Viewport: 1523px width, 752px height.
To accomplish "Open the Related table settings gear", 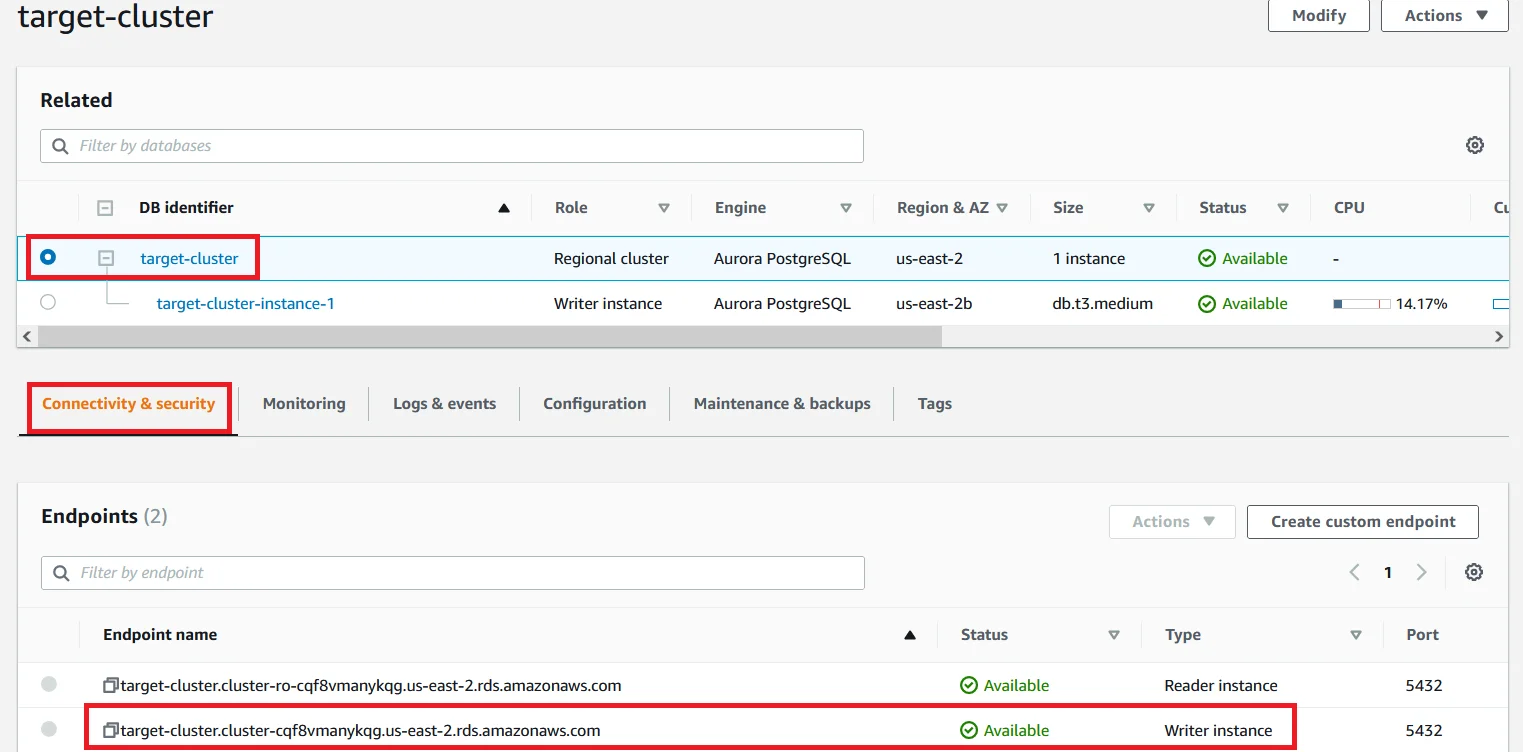I will [1474, 145].
